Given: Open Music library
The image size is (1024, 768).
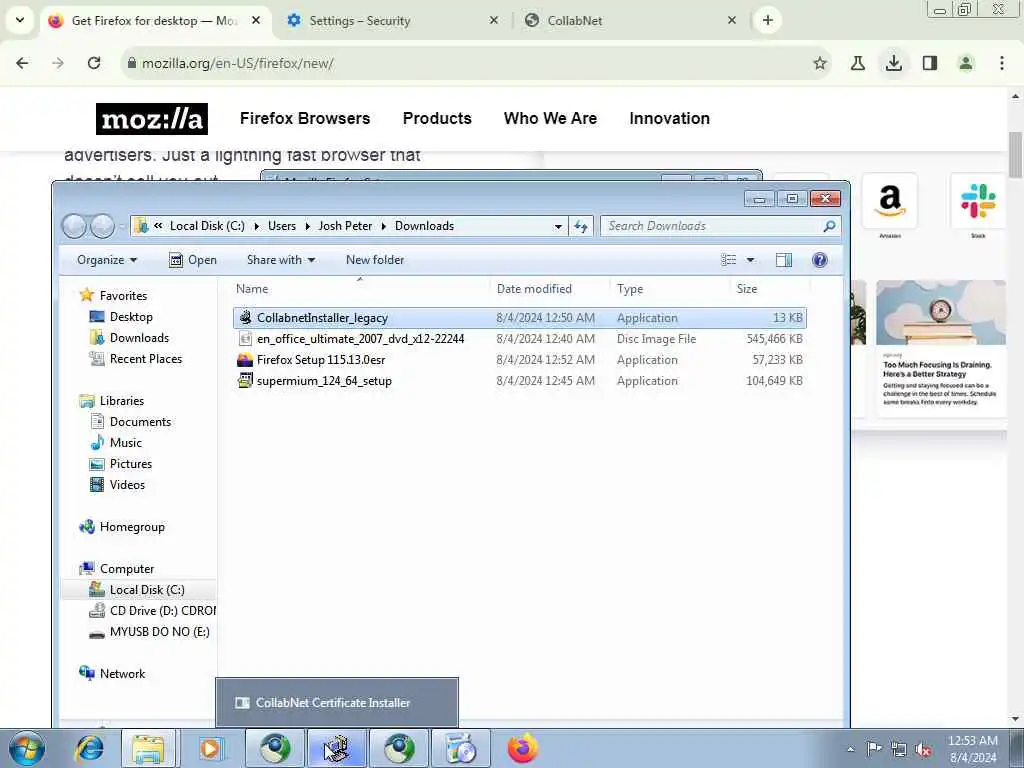Looking at the screenshot, I should point(125,443).
